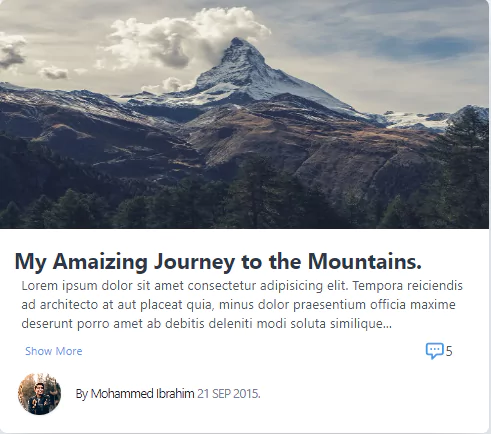The width and height of the screenshot is (491, 434).
Task: Expand the post with Show More
Action: pos(54,351)
